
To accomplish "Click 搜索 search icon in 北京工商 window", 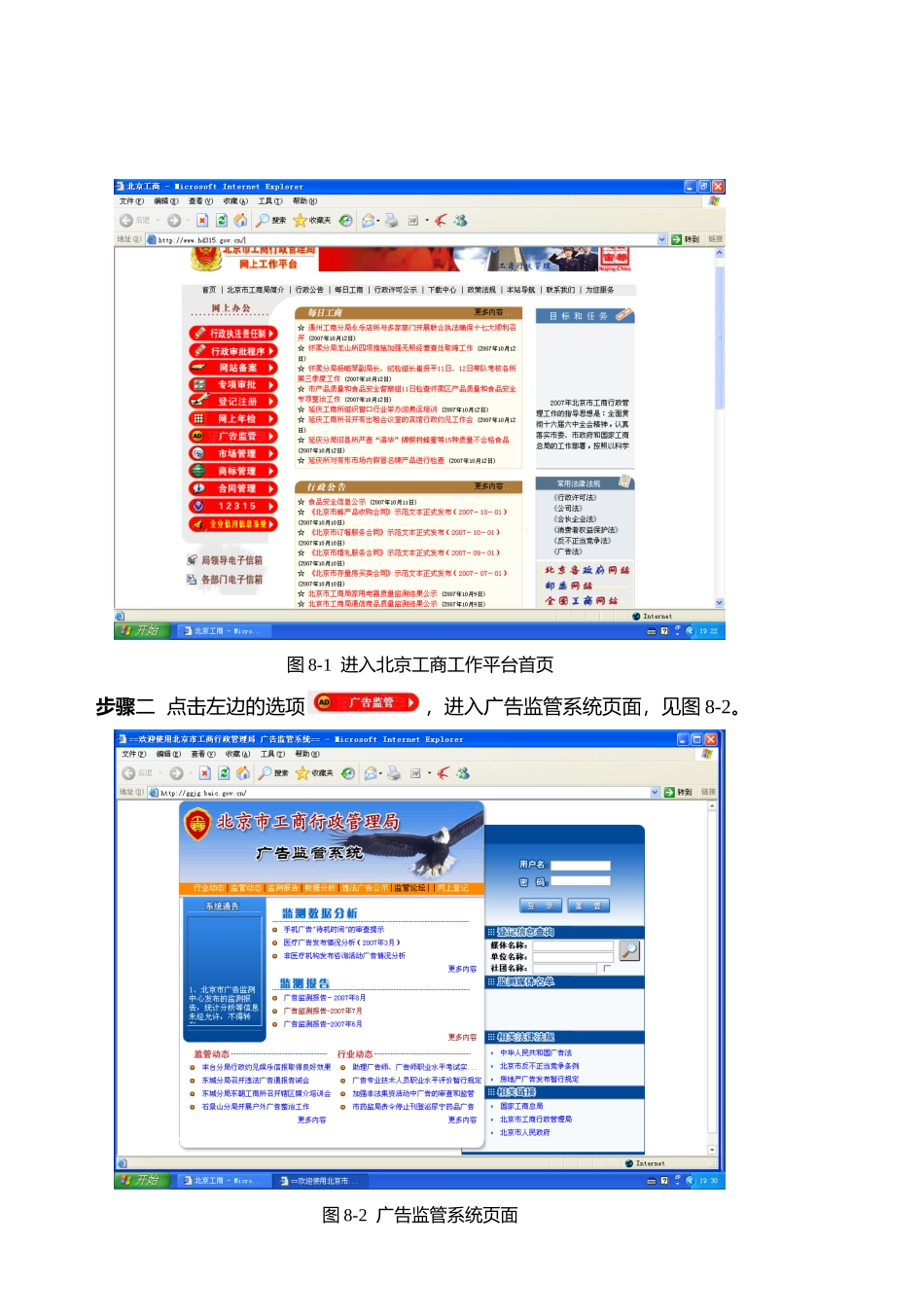I will (263, 221).
